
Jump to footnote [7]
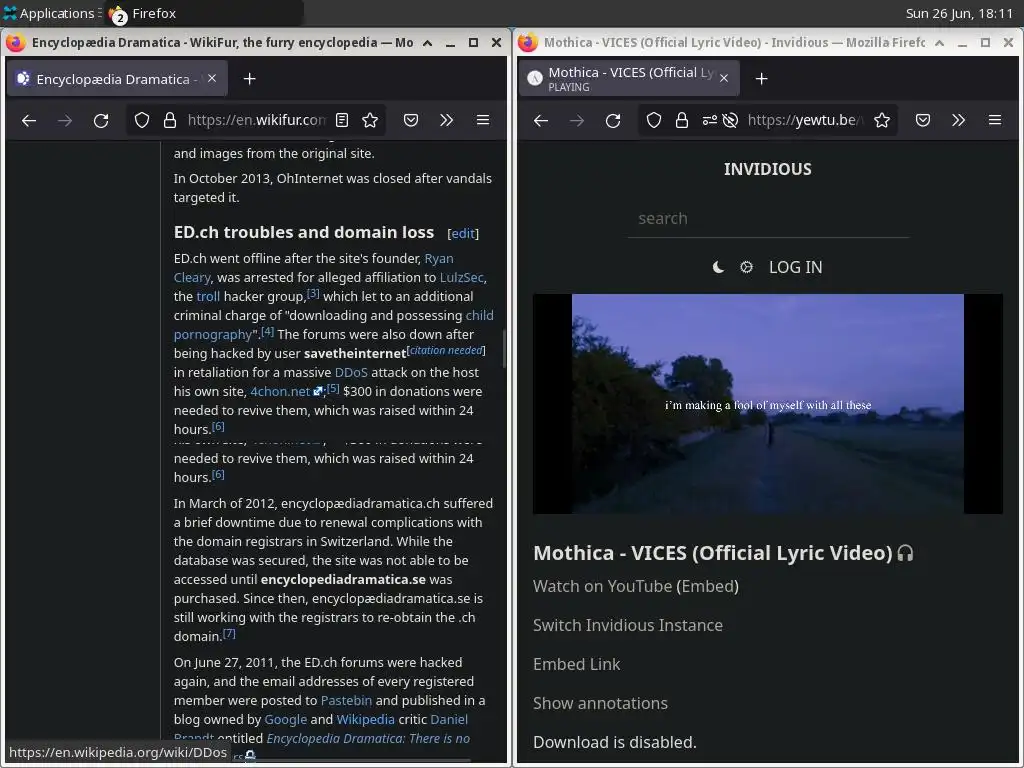[x=229, y=633]
